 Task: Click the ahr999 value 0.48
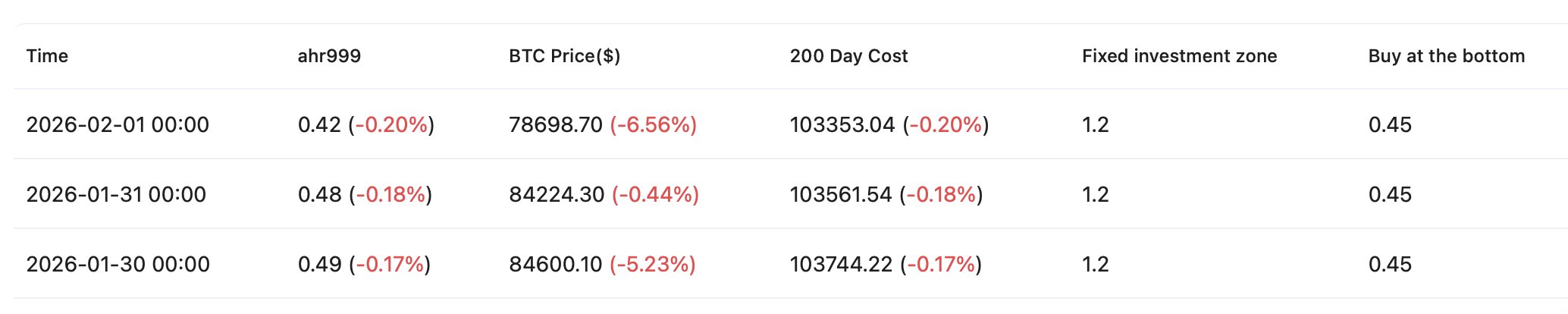tap(320, 194)
